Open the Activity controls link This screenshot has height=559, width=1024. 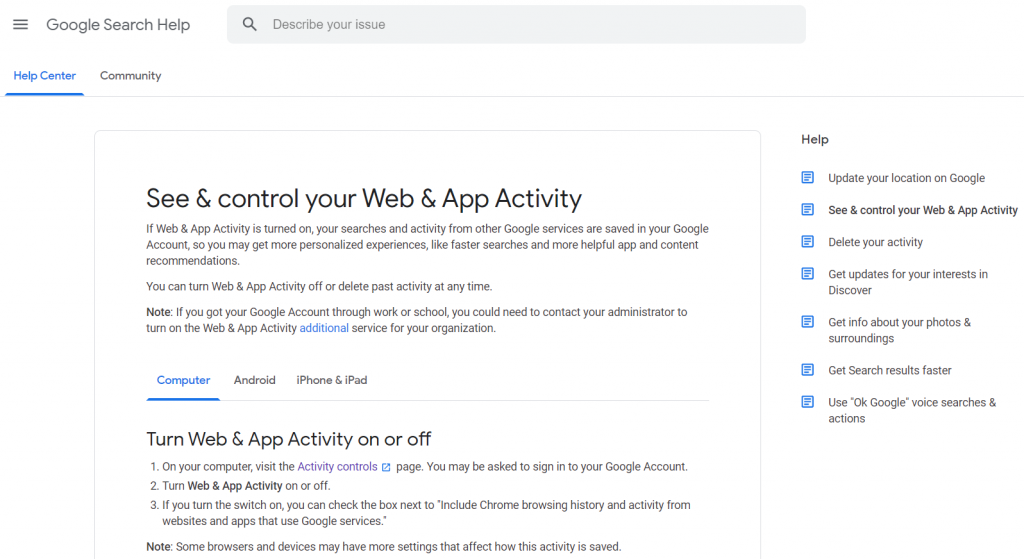pyautogui.click(x=338, y=467)
